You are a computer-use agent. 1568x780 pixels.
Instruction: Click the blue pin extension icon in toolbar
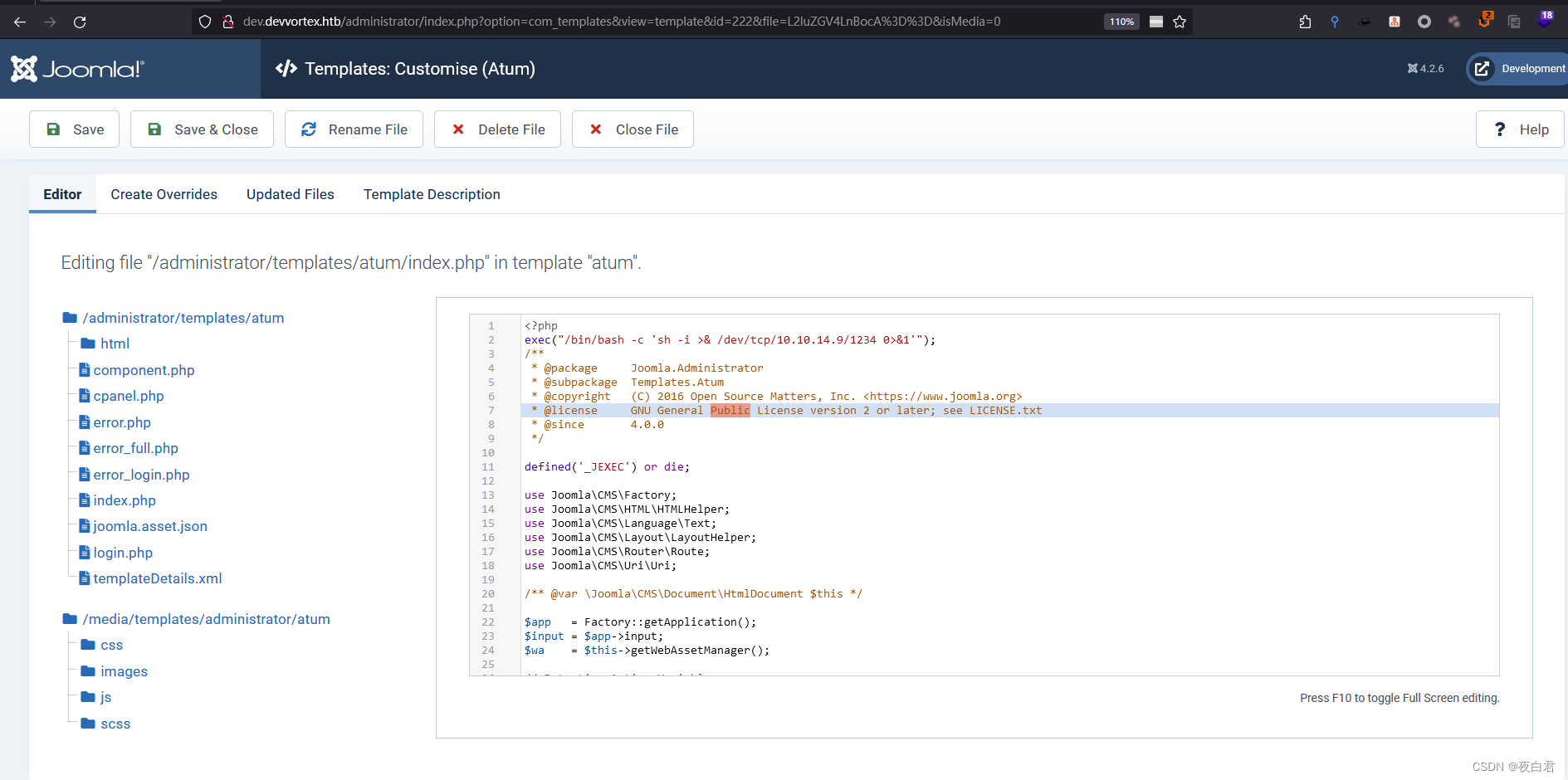coord(1335,22)
